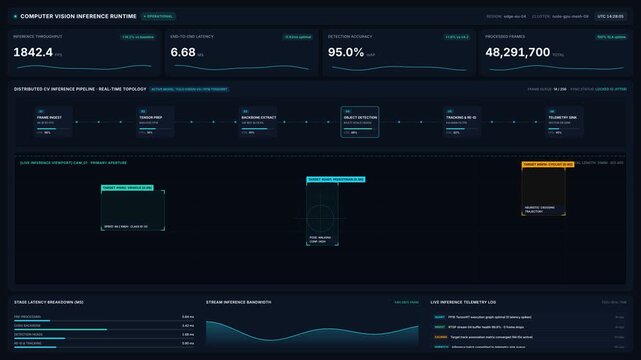Click the orange-tagged track association log entry
The image size is (641, 360).
coord(529,337)
